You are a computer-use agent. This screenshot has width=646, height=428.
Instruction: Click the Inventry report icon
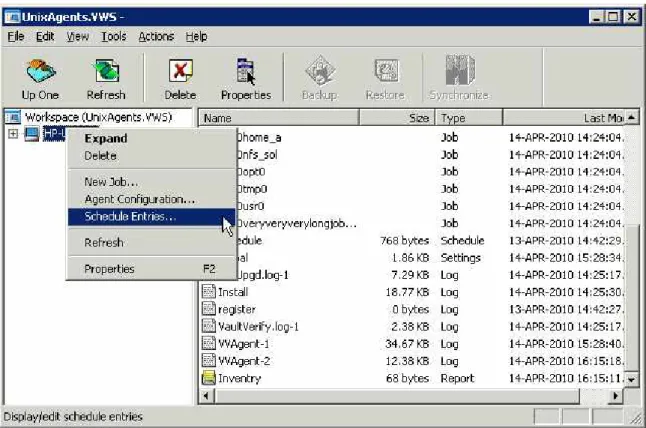click(208, 378)
